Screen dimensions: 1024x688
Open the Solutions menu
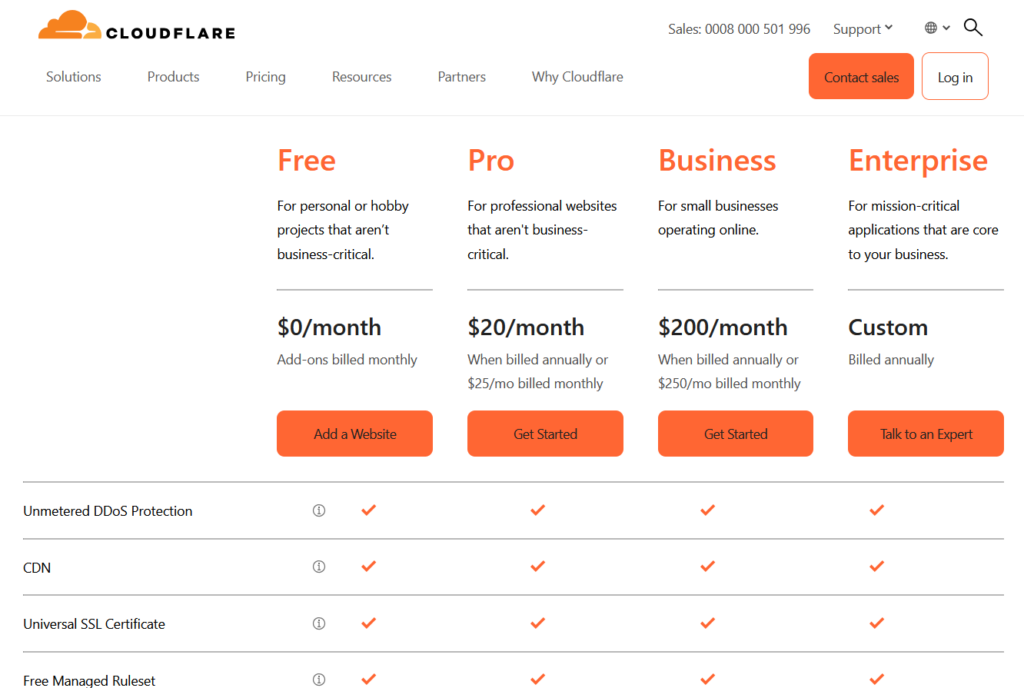click(x=74, y=77)
